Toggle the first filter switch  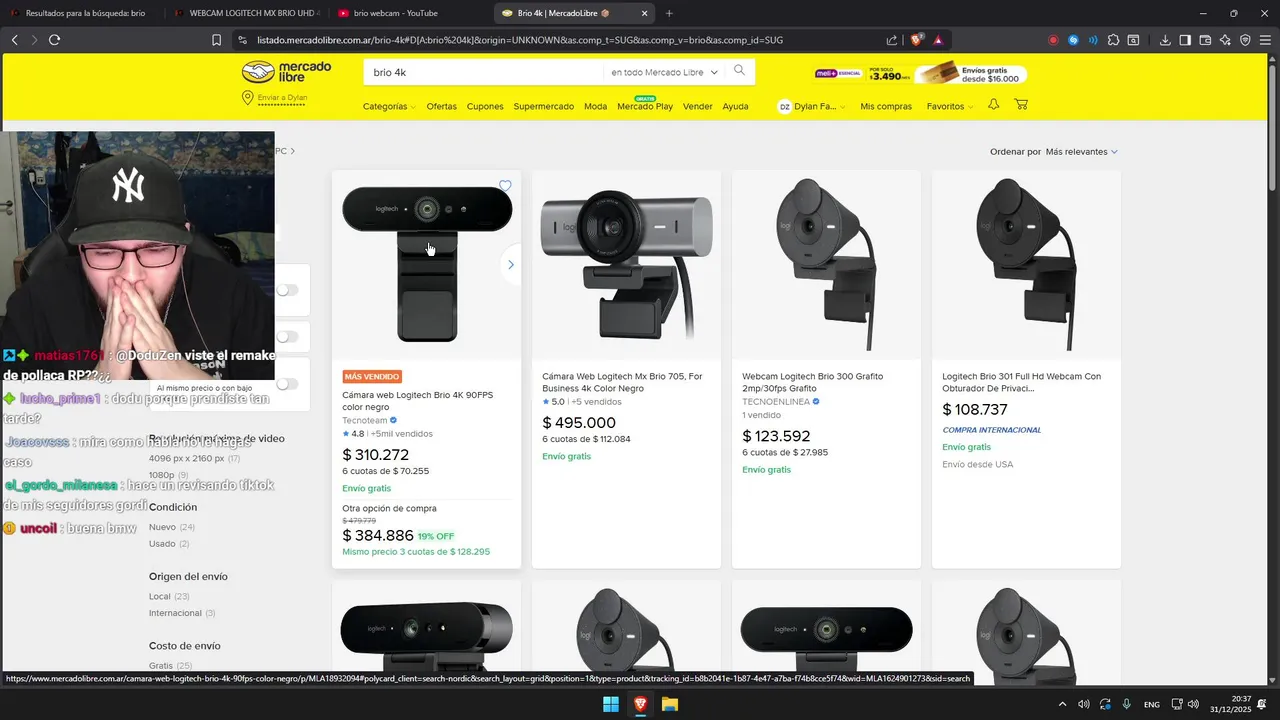[287, 290]
